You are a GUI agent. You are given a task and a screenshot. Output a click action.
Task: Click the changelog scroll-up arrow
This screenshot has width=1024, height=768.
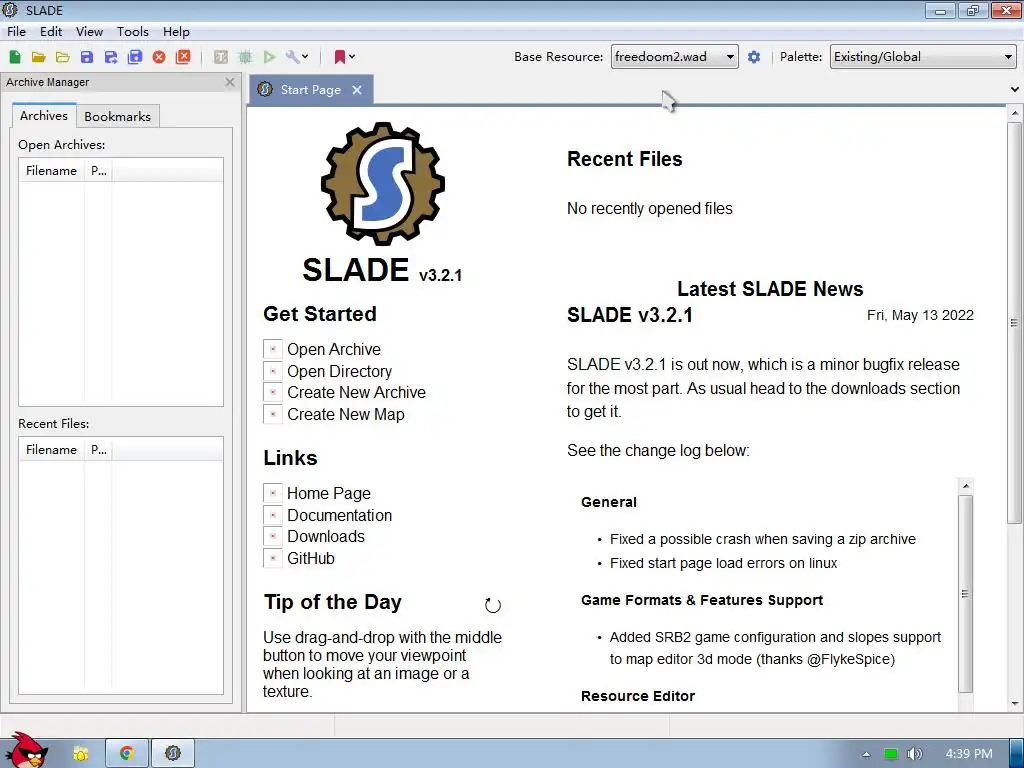coord(965,486)
